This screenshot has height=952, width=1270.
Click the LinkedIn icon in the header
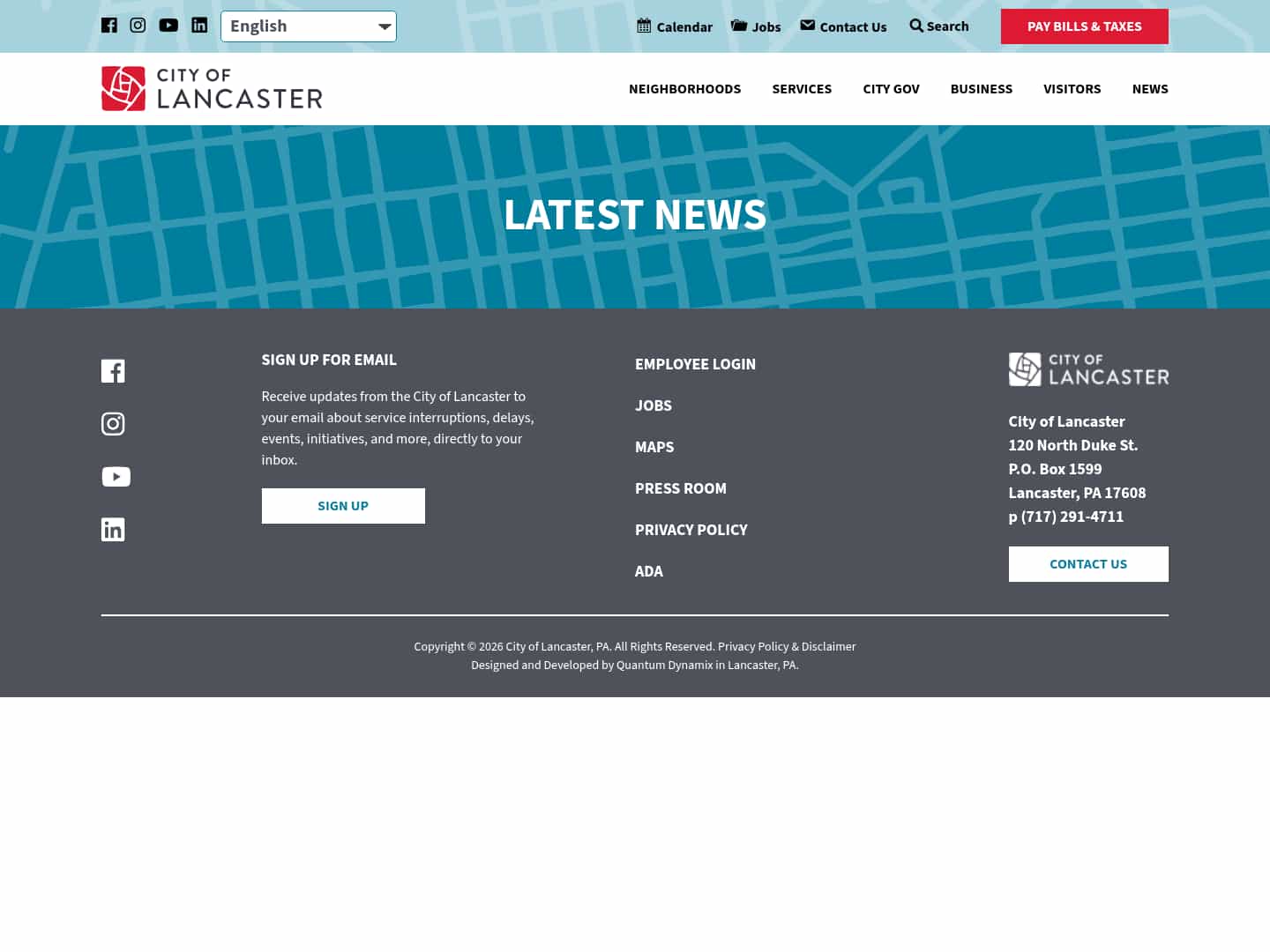199,25
